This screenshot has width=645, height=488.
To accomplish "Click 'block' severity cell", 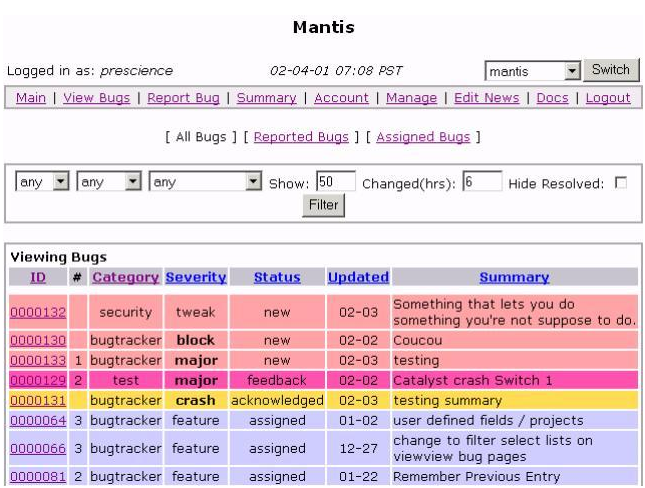I will (196, 340).
